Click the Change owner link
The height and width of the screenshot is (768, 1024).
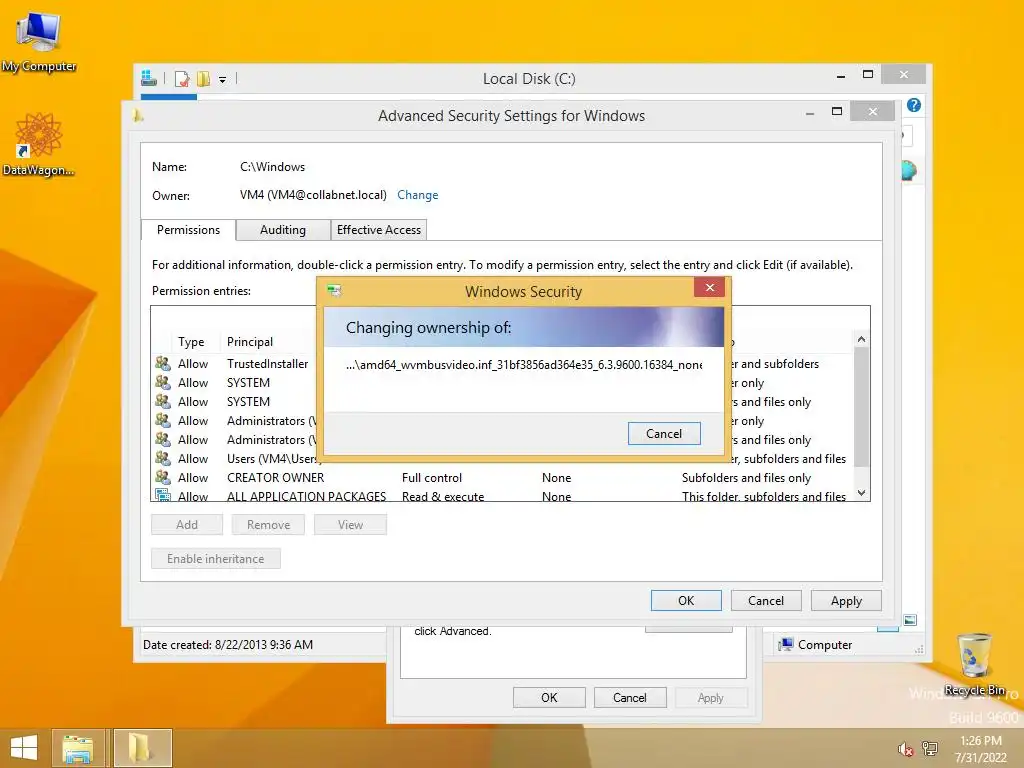pos(417,195)
